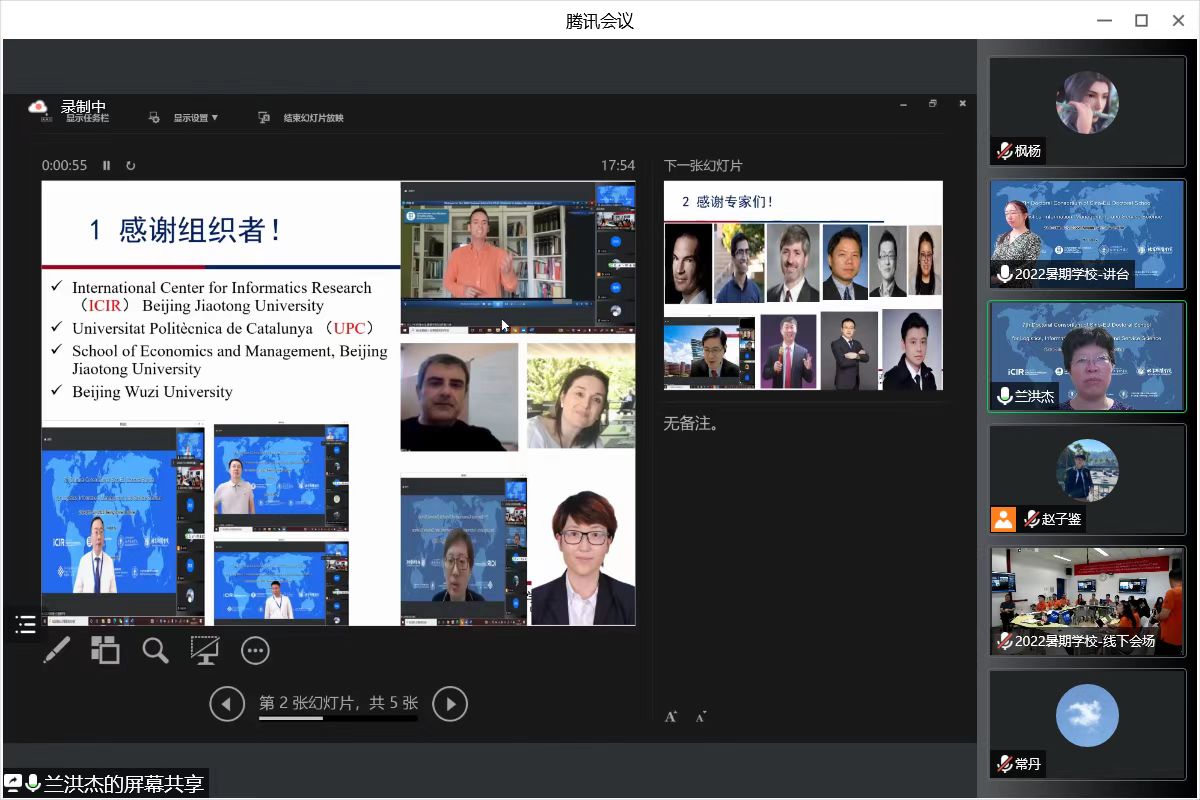Screen dimensions: 1200x800
Task: Click the orange host icon beside 赵子鉴
Action: click(x=1003, y=519)
